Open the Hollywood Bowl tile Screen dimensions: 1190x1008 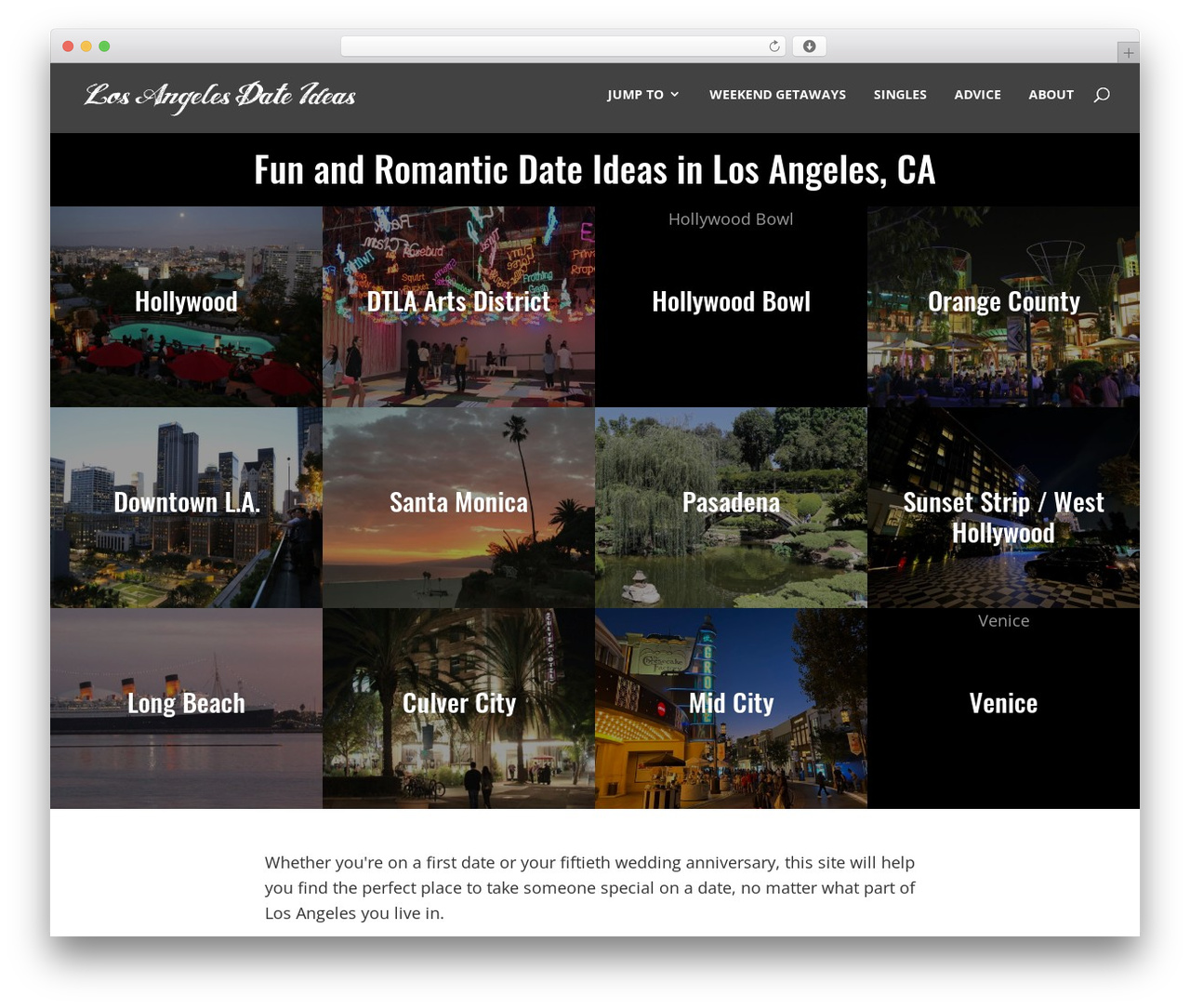[731, 307]
